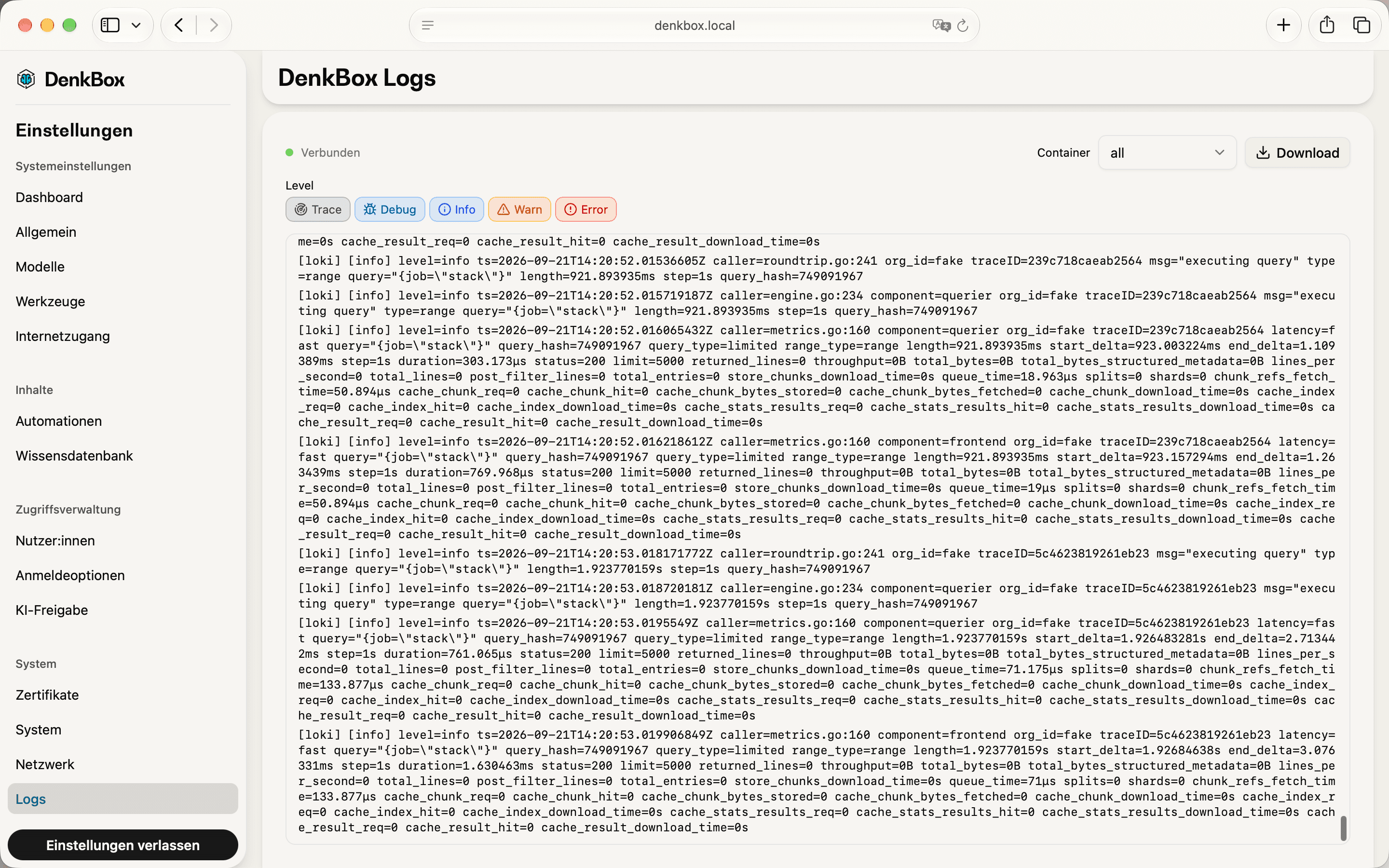The image size is (1389, 868).
Task: Open a new tab with plus icon
Action: pyautogui.click(x=1284, y=25)
